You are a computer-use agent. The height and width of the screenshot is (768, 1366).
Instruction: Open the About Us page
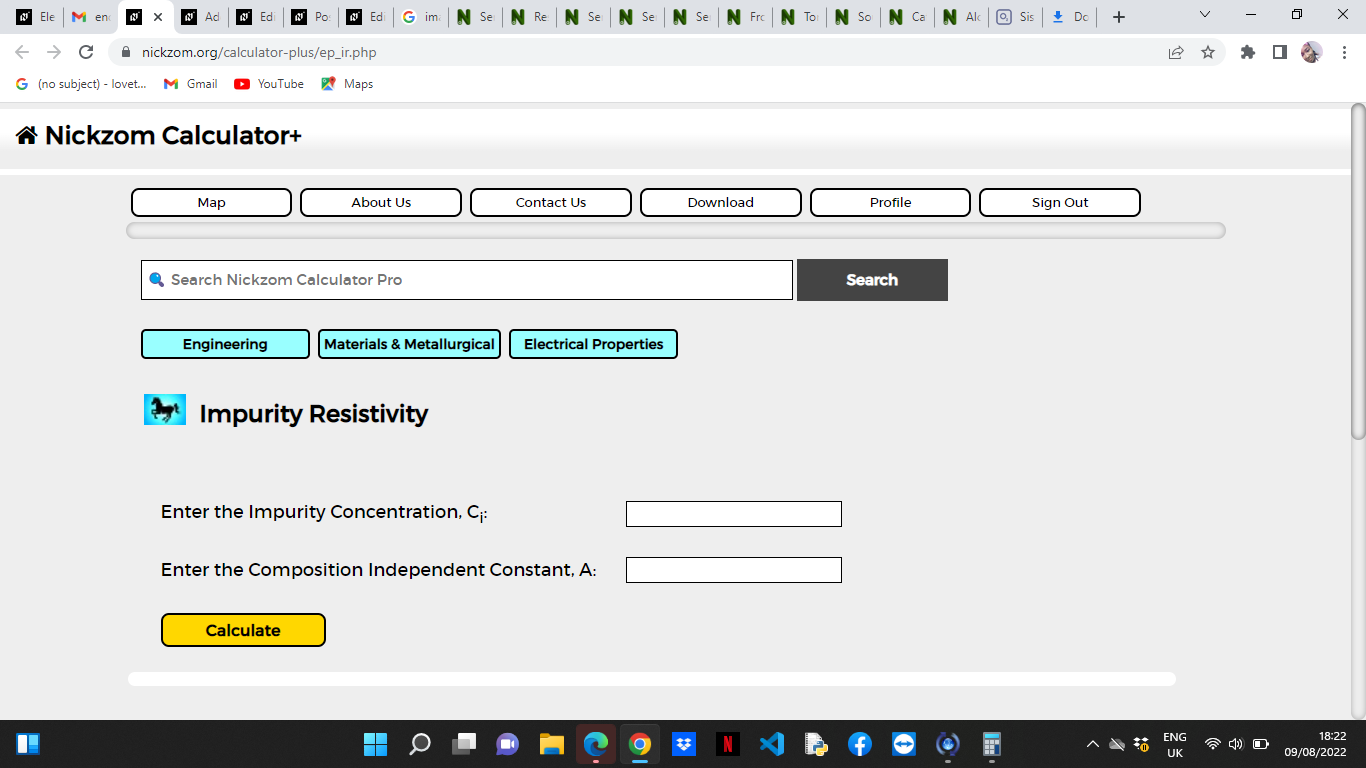(x=381, y=202)
